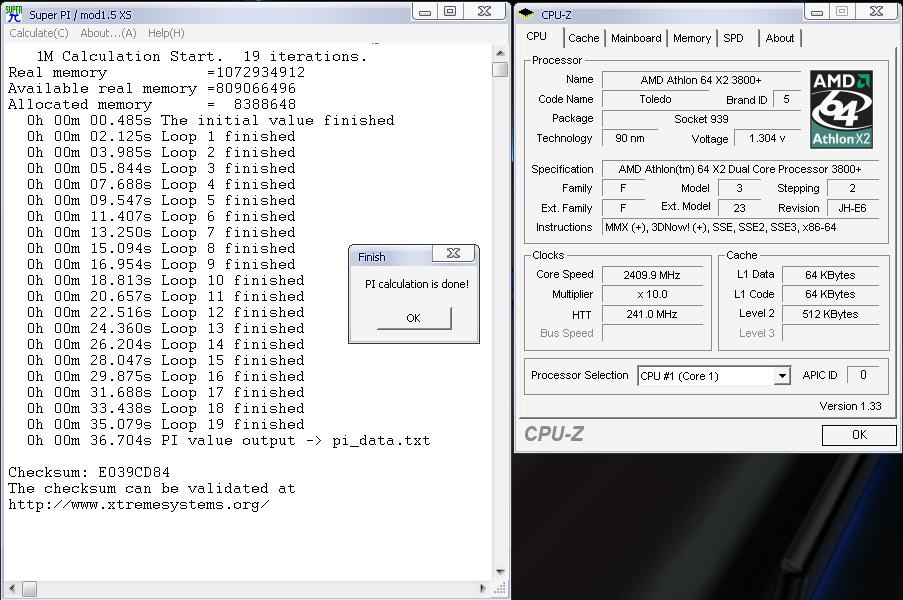Confirm the PI calculation done dialog with OK
The image size is (903, 600).
click(414, 318)
